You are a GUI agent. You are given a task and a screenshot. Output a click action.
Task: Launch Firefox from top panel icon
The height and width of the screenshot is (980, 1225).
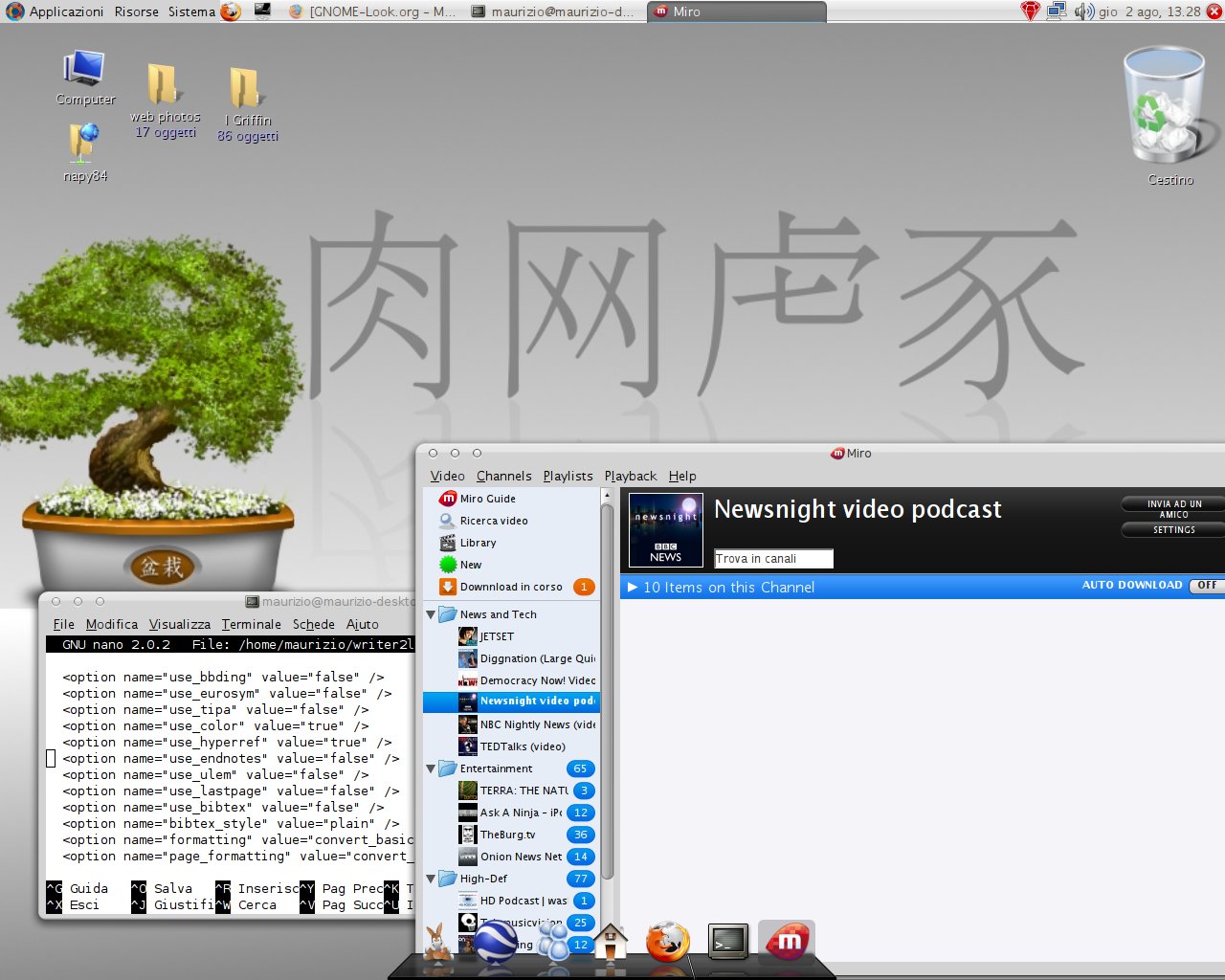(x=231, y=11)
